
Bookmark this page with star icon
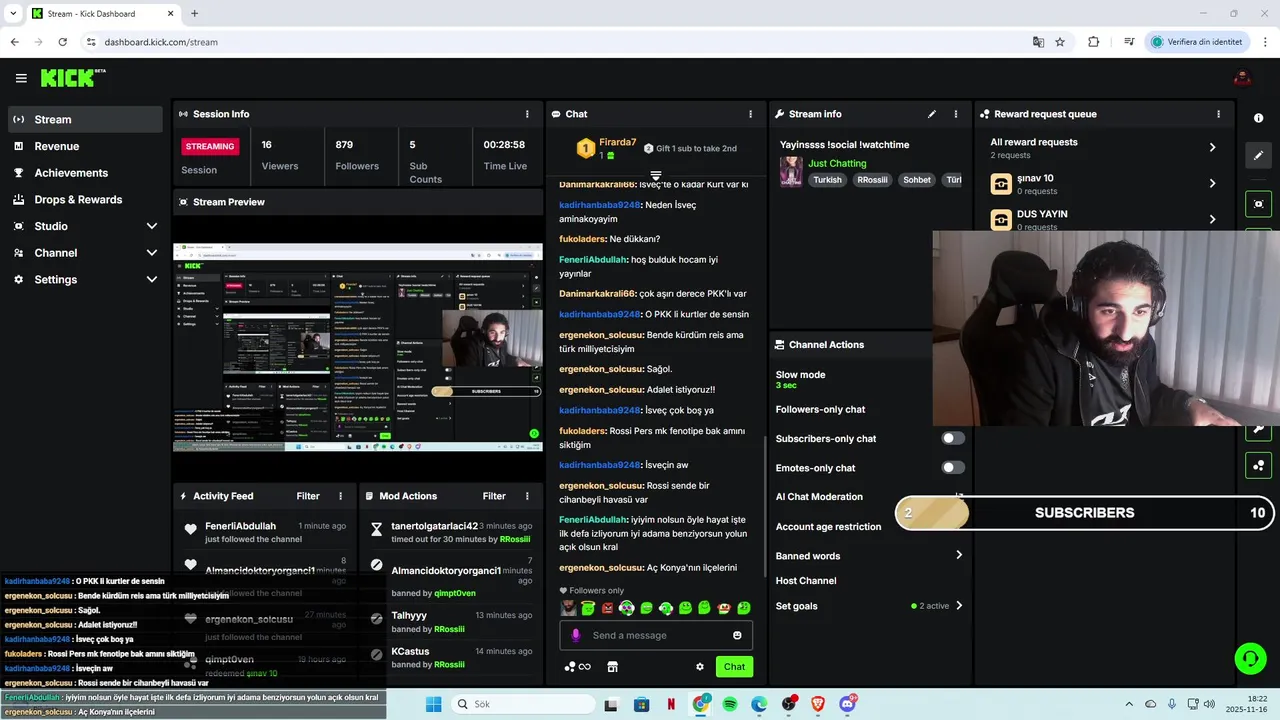tap(1060, 42)
